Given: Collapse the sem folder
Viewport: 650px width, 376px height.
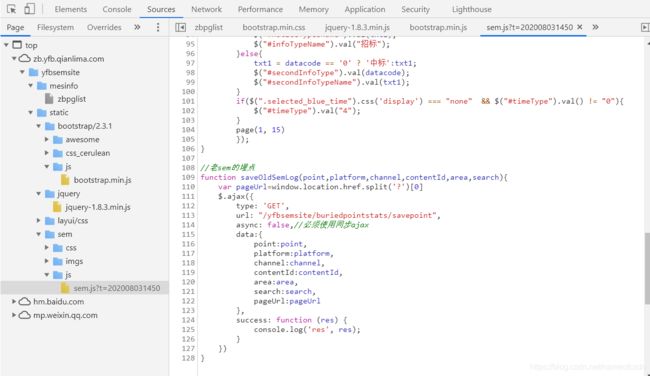Looking at the screenshot, I should tap(39, 234).
